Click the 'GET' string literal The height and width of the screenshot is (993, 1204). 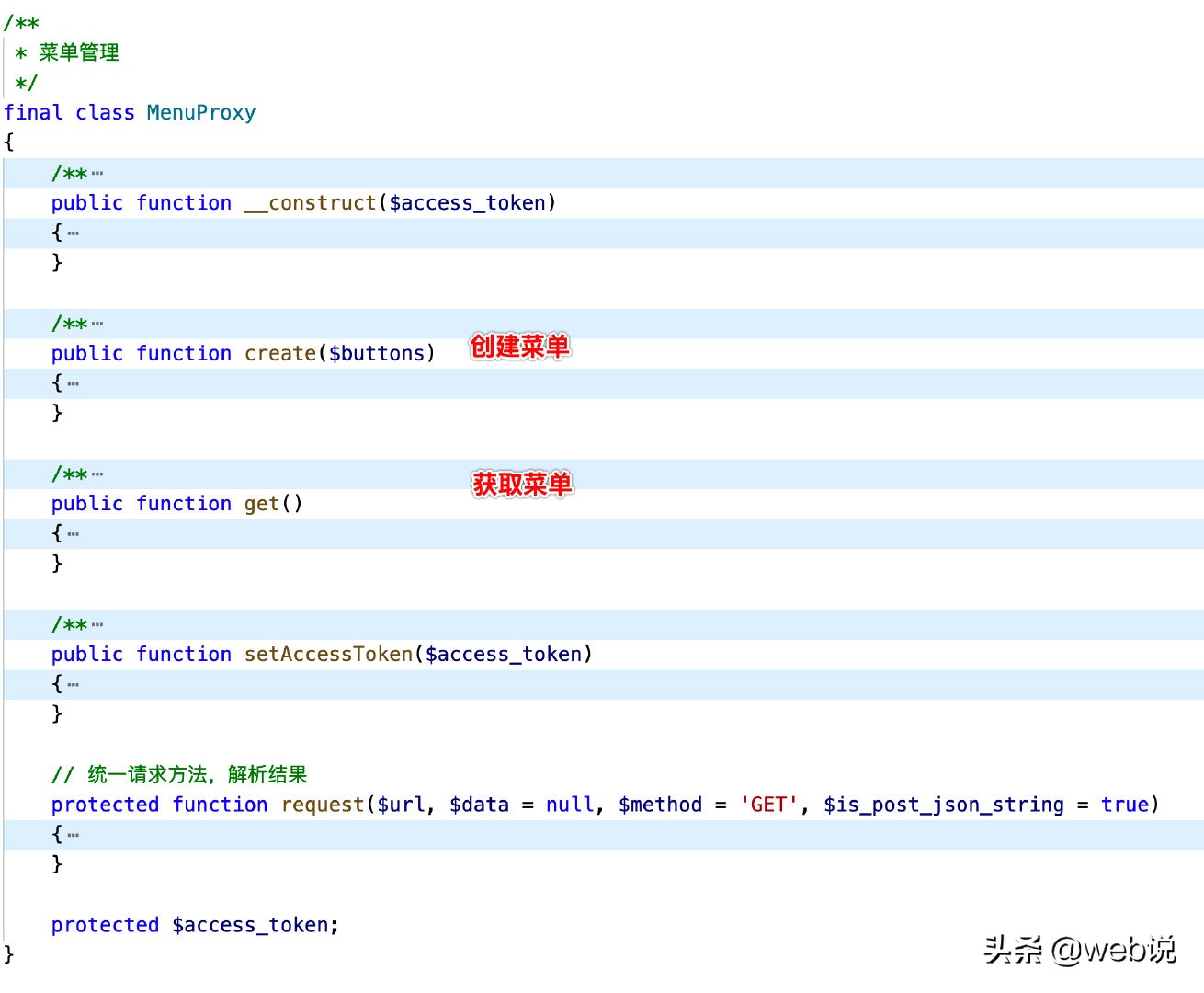click(768, 805)
